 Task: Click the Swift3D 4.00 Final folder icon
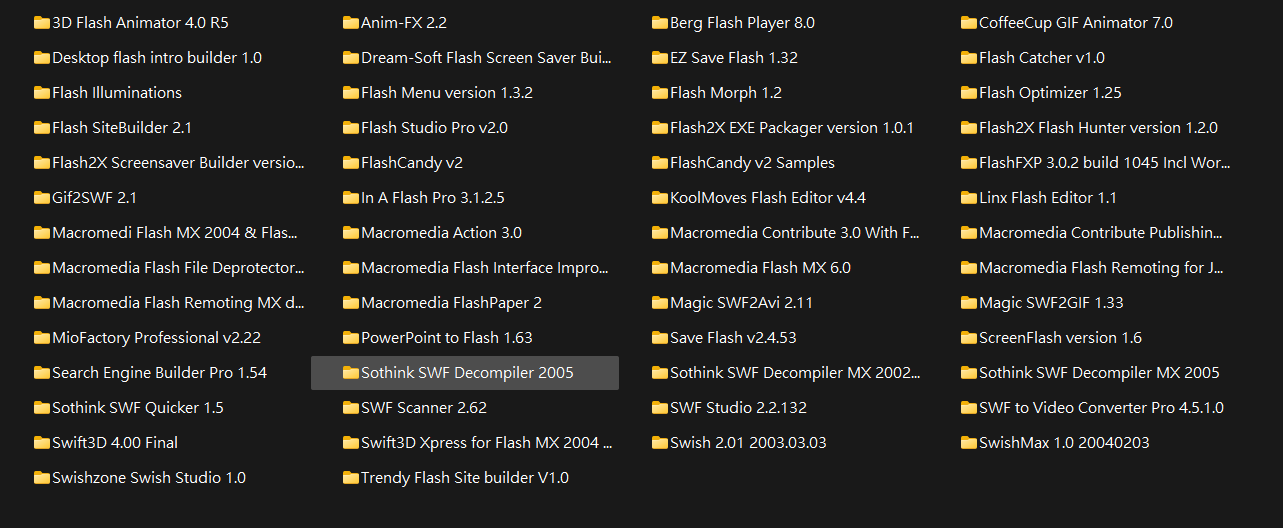coord(41,443)
